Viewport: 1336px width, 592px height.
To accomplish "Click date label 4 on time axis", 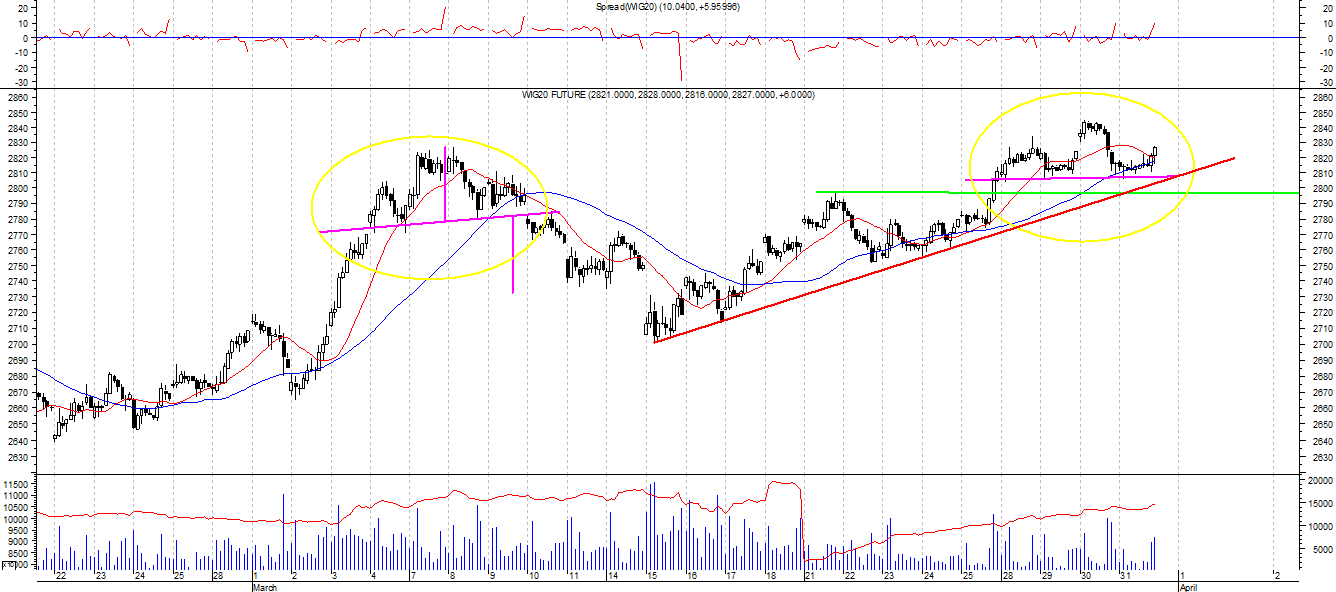I will coord(373,576).
